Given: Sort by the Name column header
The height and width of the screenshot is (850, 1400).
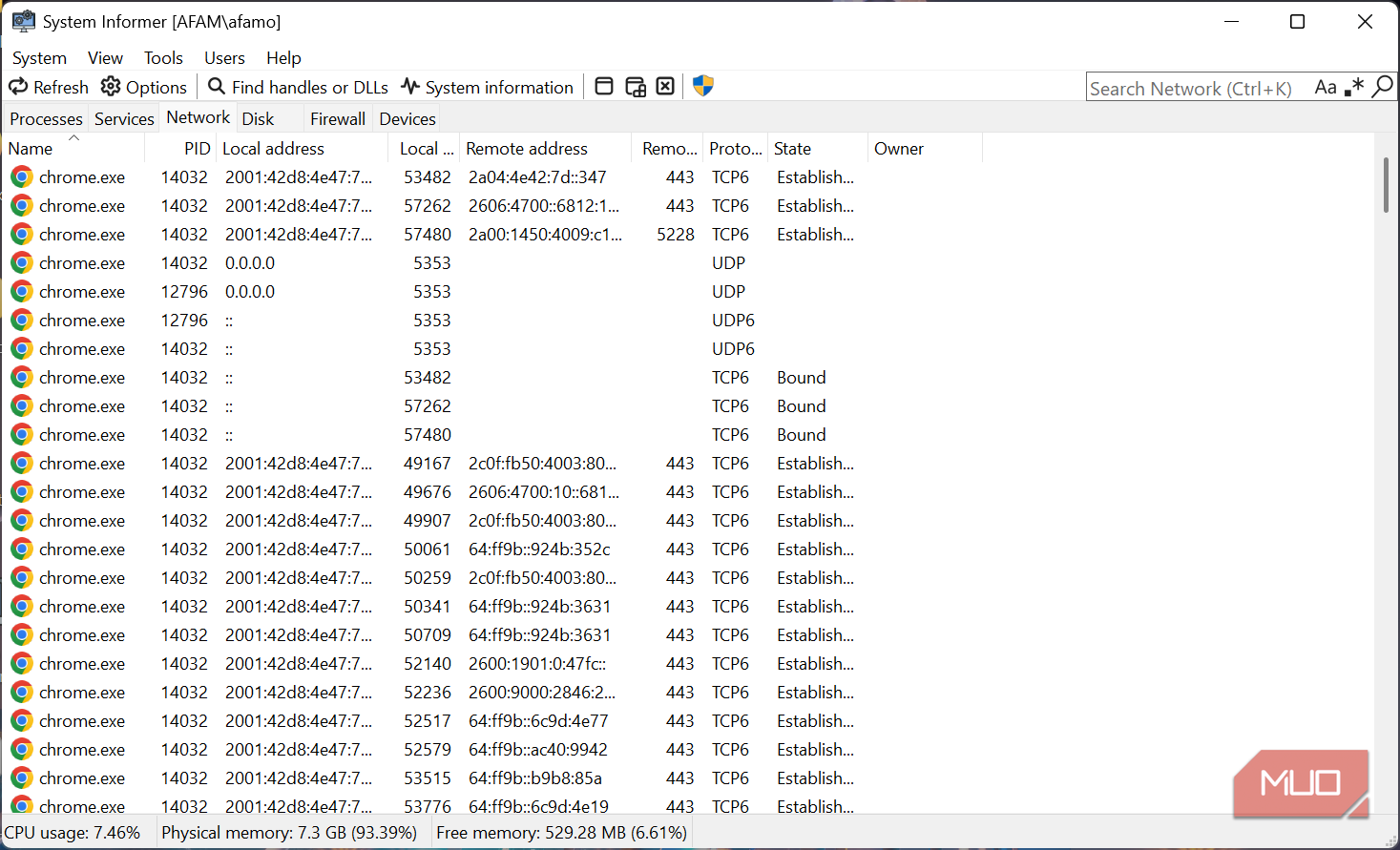Looking at the screenshot, I should 73,149.
